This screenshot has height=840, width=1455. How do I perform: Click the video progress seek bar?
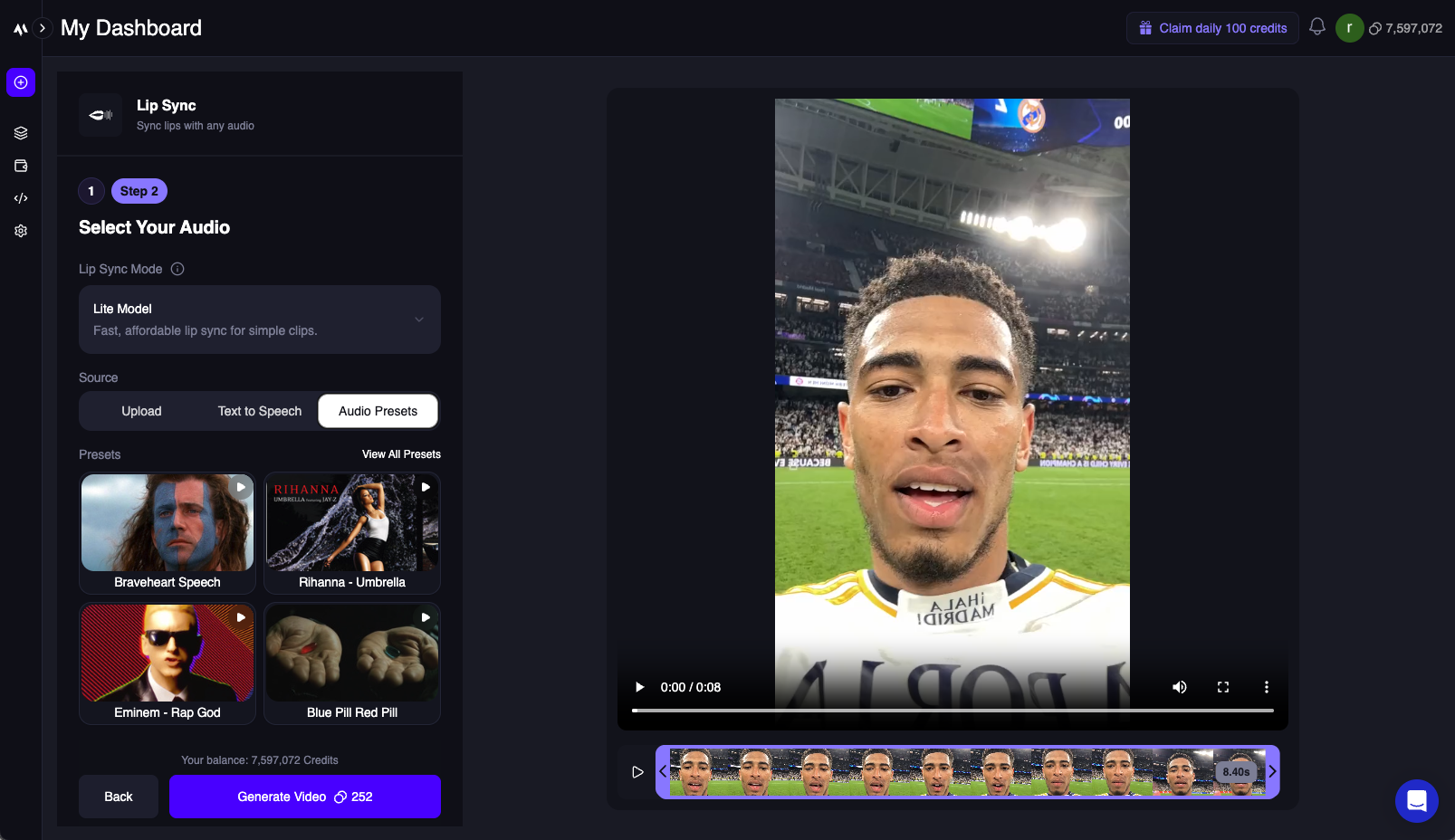point(952,711)
